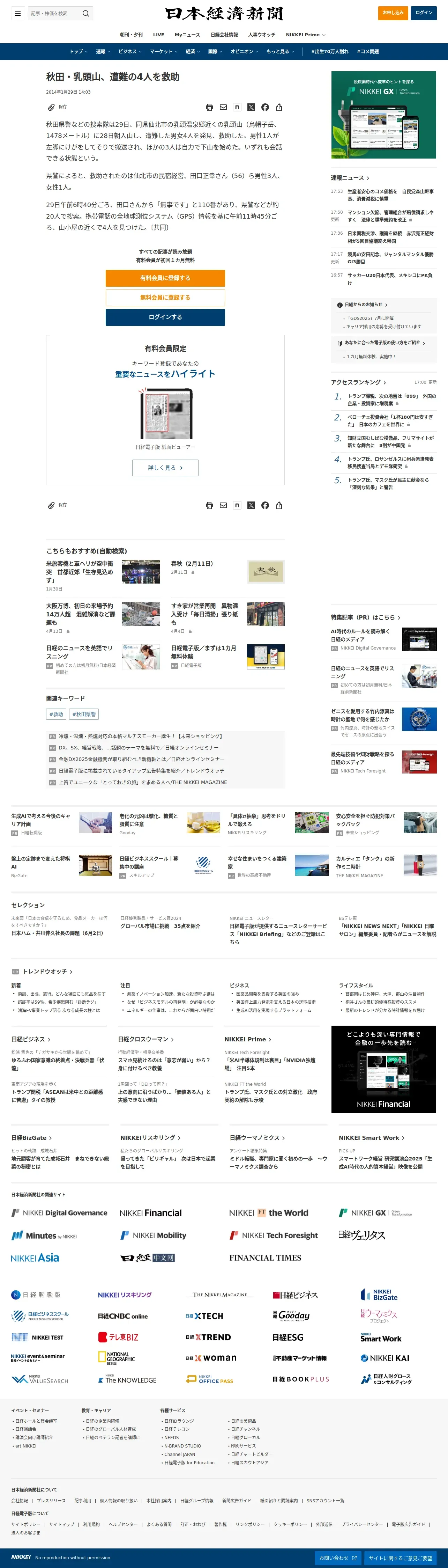The height and width of the screenshot is (1568, 448).
Task: Open 日経からのお知らせ link
Action: [x=363, y=305]
